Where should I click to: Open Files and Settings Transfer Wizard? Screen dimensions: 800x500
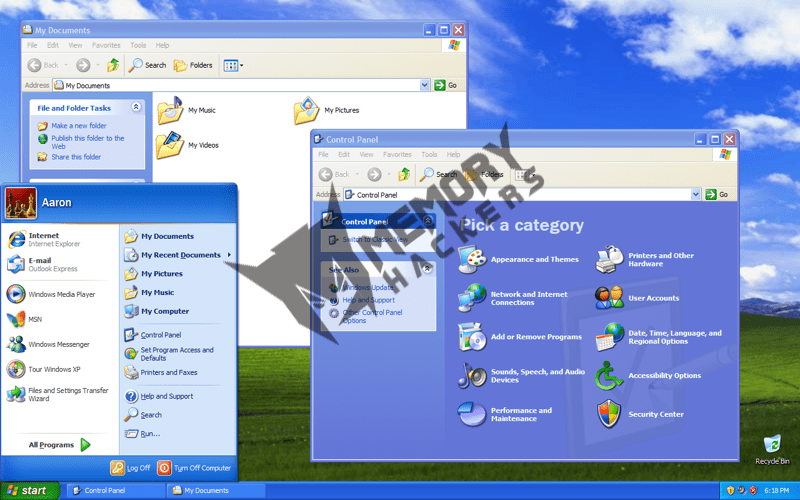[58, 394]
